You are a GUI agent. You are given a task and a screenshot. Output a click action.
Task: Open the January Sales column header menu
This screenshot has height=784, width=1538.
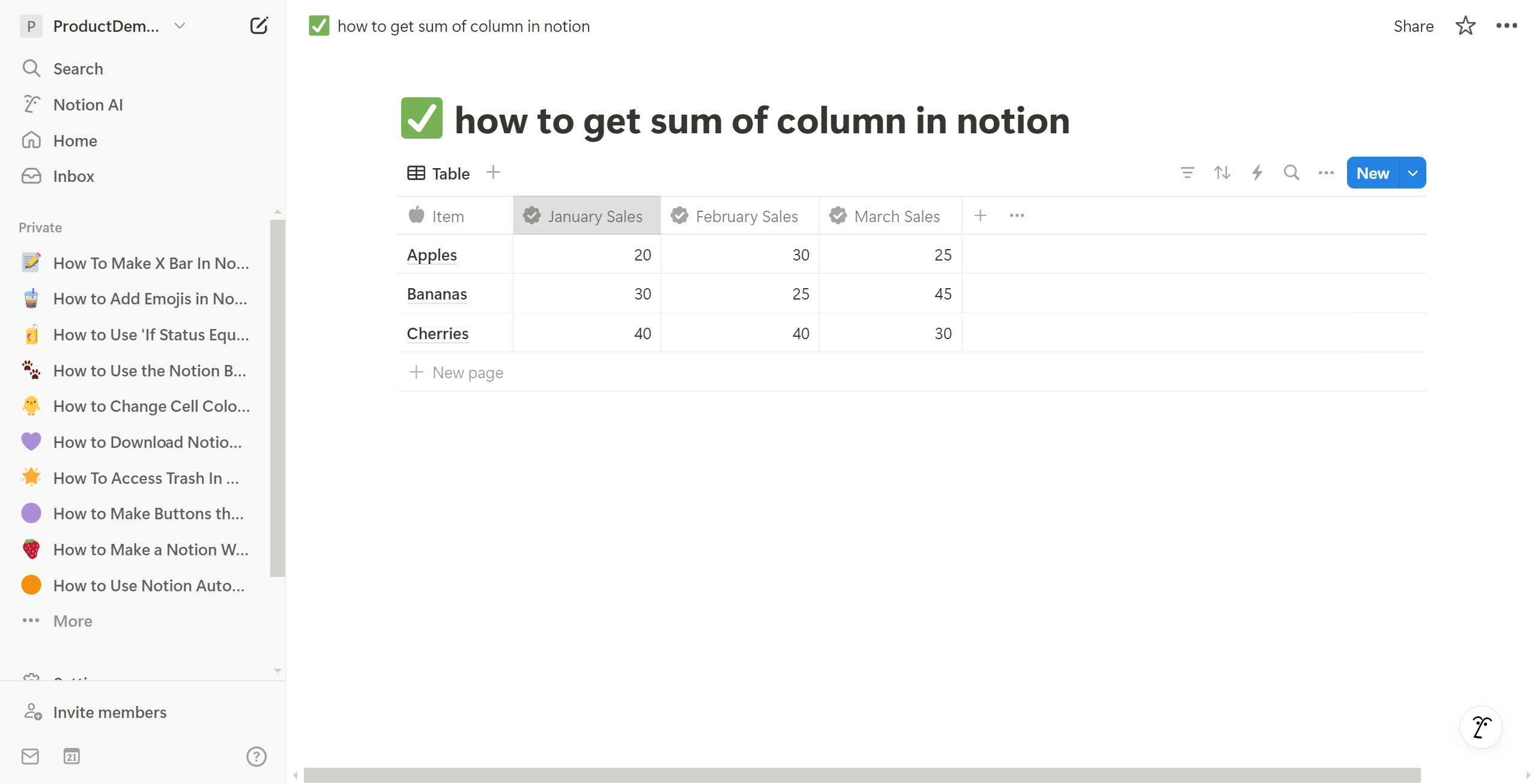(x=587, y=216)
